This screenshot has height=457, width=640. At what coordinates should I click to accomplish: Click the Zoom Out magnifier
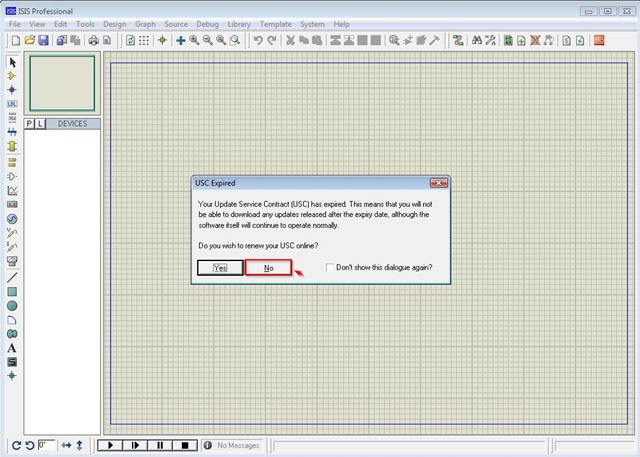(208, 40)
